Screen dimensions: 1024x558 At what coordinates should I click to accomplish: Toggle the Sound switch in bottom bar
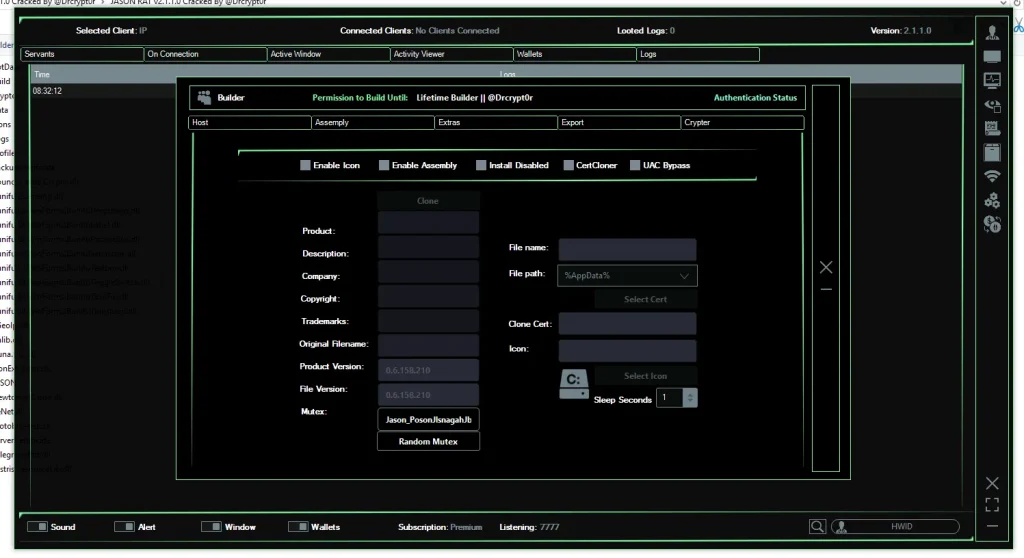point(37,527)
